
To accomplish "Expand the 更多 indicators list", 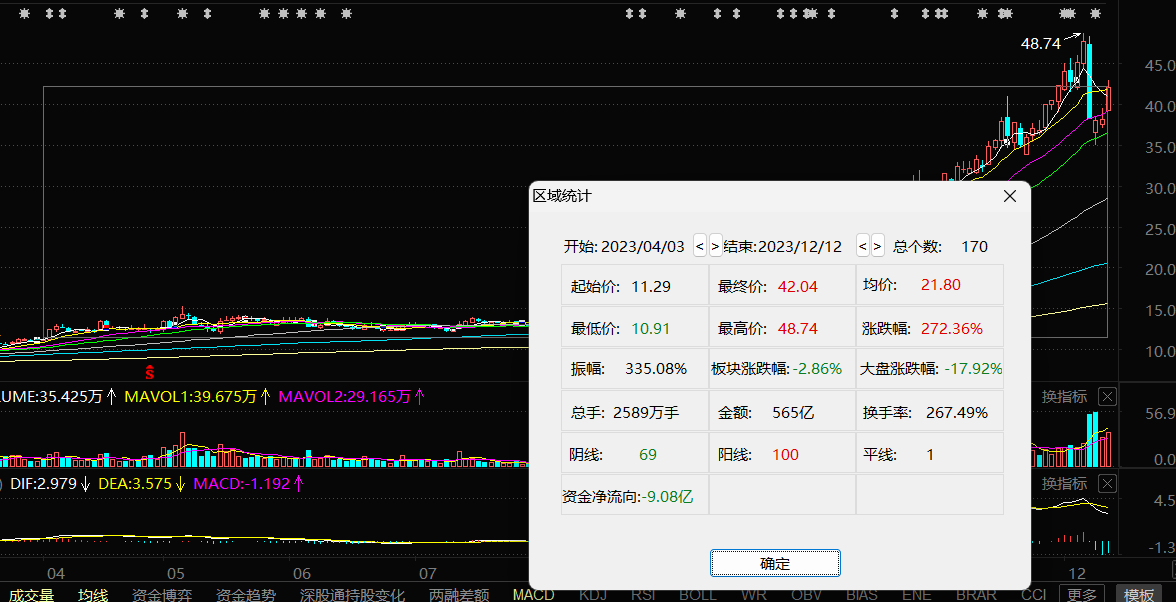I will [x=1082, y=594].
